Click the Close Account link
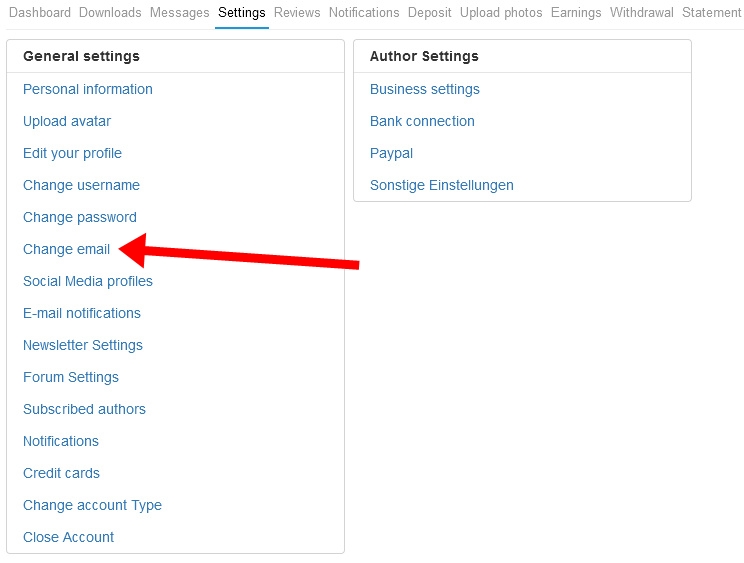Image resolution: width=744 pixels, height=563 pixels. coord(69,537)
